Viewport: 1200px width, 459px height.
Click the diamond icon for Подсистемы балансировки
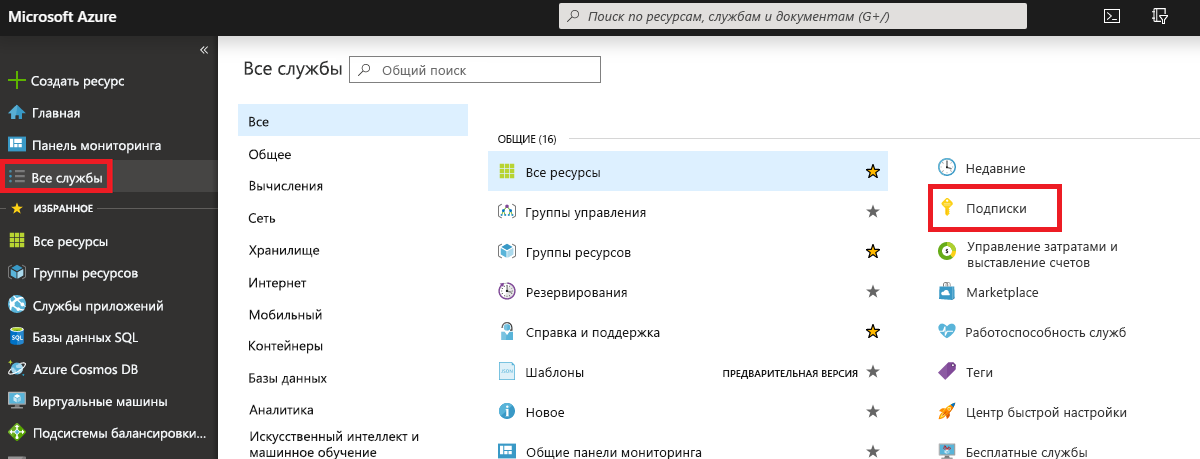pyautogui.click(x=16, y=433)
